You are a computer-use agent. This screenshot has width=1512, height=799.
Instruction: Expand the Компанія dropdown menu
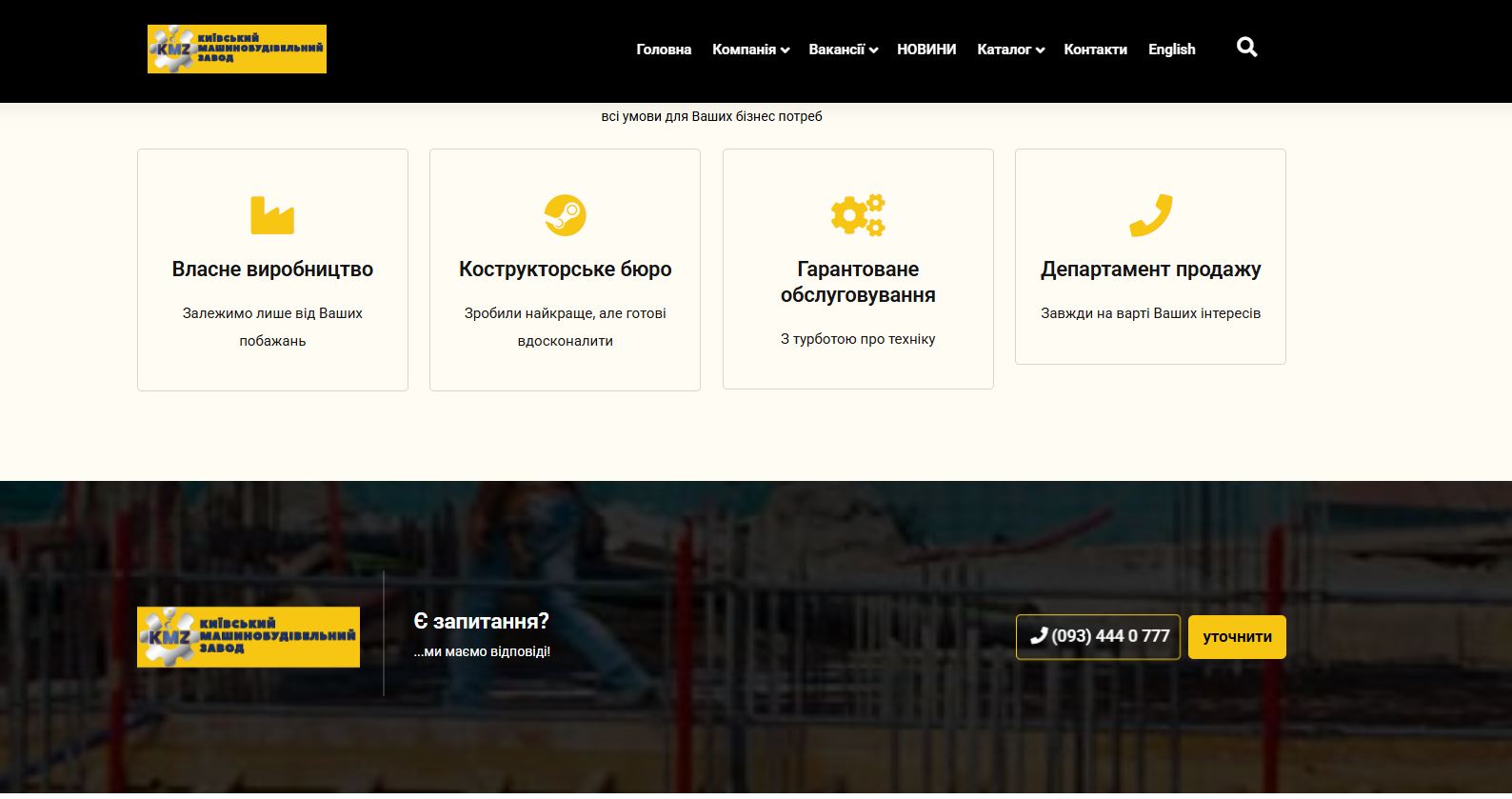(750, 50)
